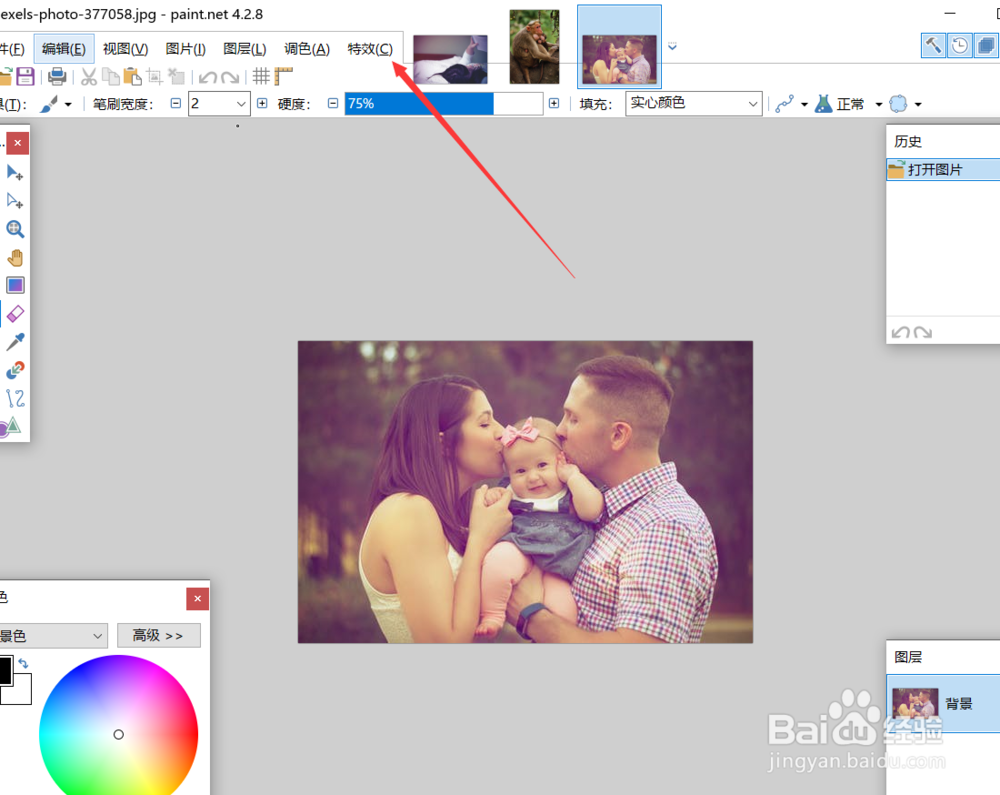This screenshot has height=795, width=1000.
Task: Open the 调色 menu
Action: pos(306,48)
